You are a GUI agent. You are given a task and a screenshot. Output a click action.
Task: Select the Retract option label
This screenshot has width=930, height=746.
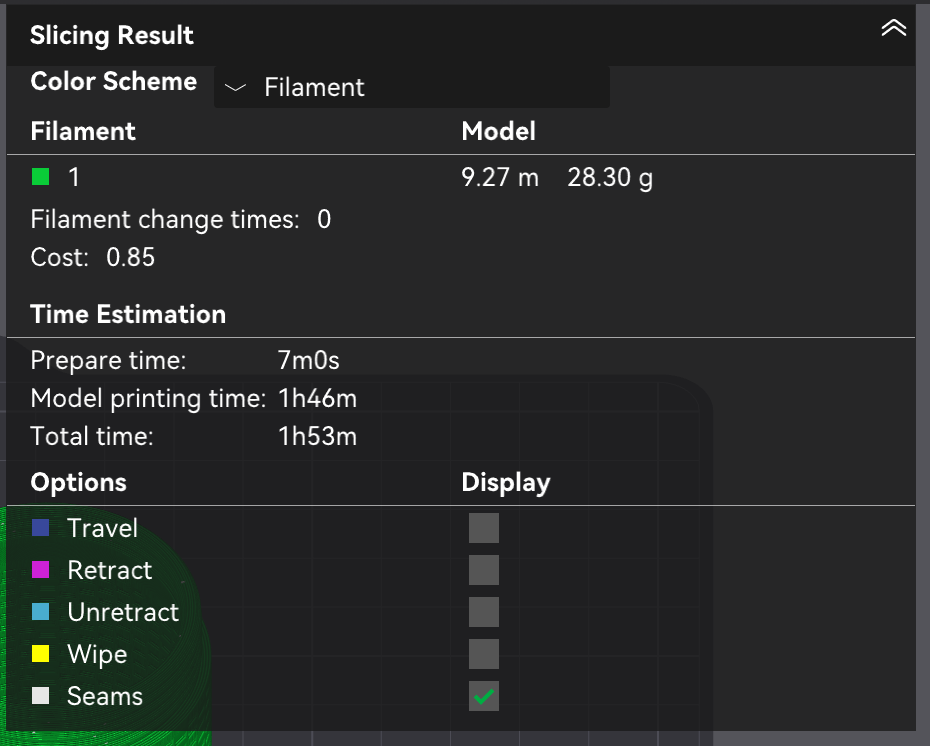[109, 570]
